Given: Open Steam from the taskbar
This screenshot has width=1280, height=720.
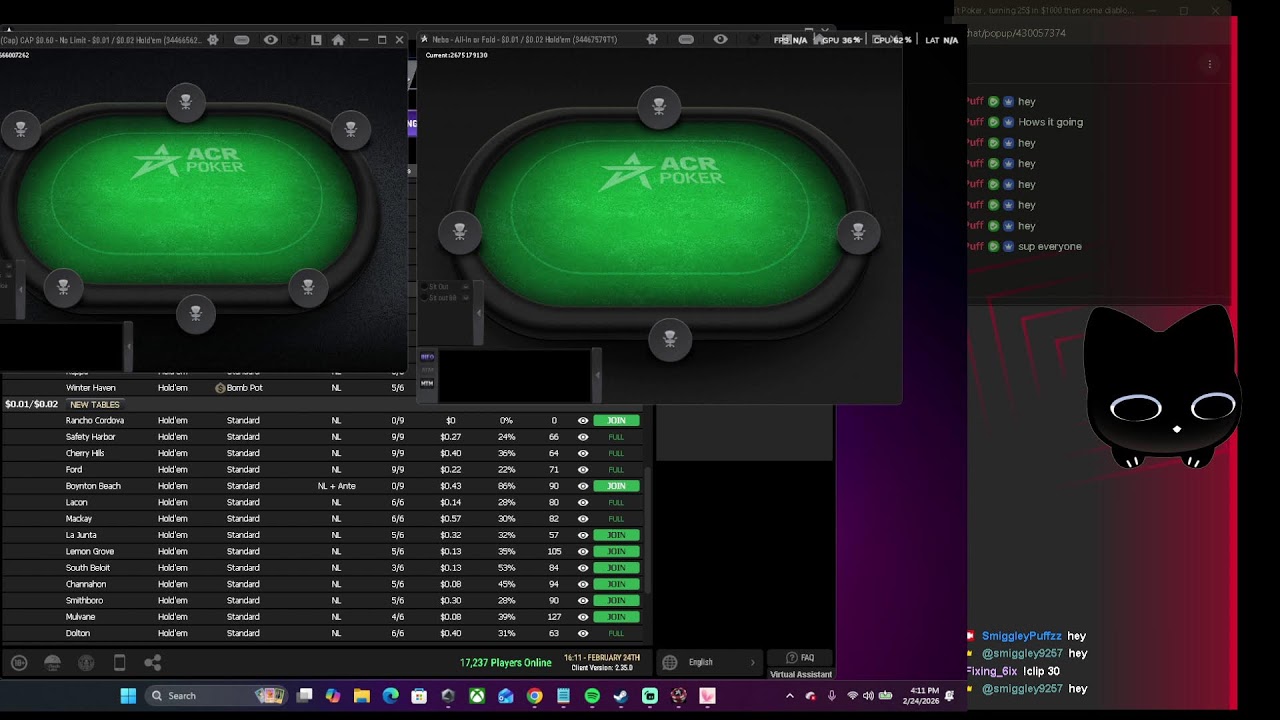Looking at the screenshot, I should (621, 696).
